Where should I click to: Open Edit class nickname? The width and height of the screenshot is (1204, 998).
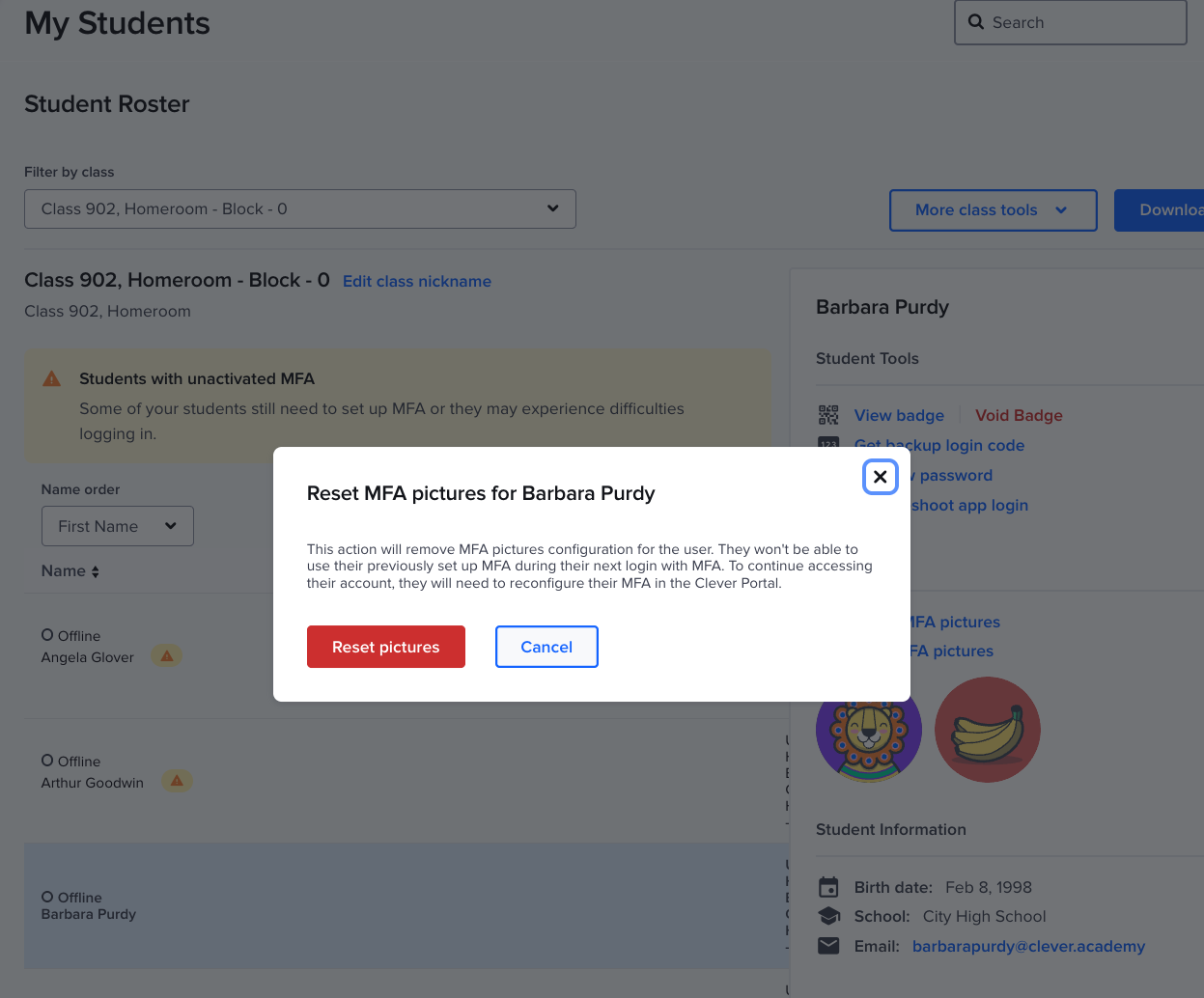(x=416, y=281)
